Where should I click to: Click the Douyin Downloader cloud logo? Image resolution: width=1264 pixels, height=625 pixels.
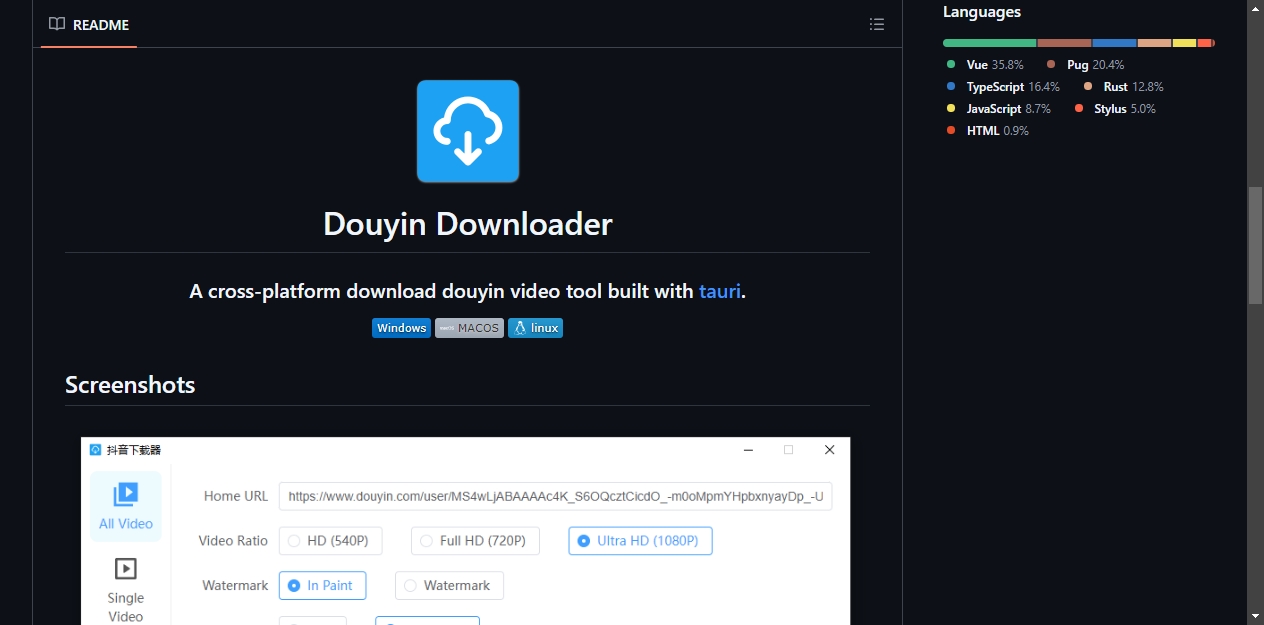click(x=468, y=131)
